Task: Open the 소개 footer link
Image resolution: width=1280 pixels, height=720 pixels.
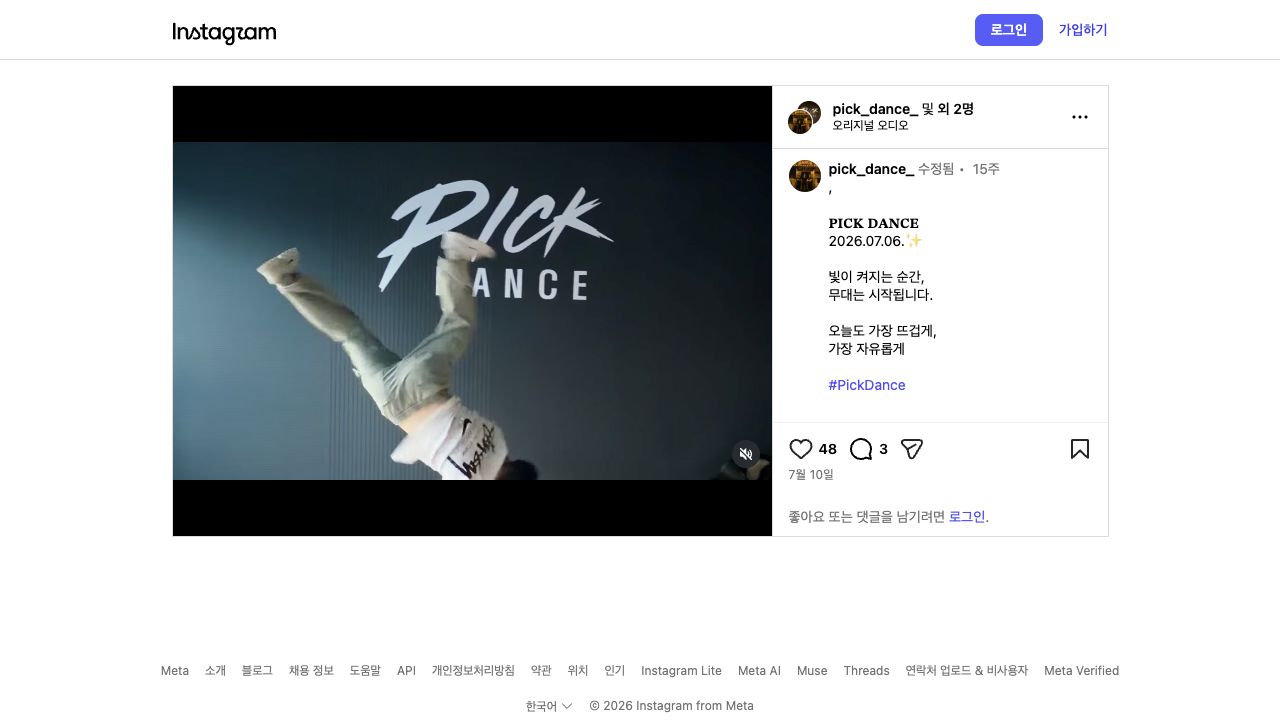Action: [215, 671]
